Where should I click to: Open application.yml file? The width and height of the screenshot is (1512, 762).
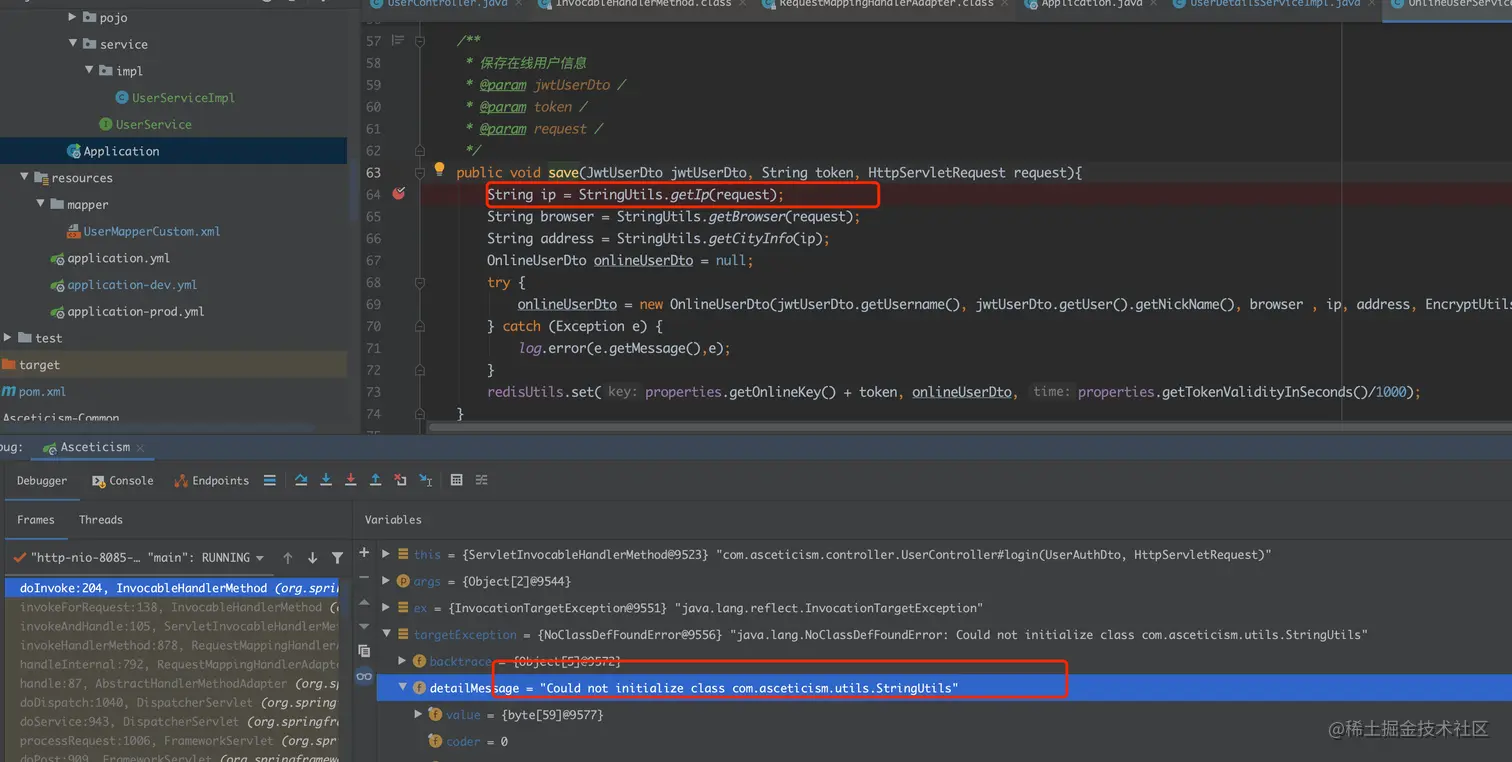coord(110,258)
